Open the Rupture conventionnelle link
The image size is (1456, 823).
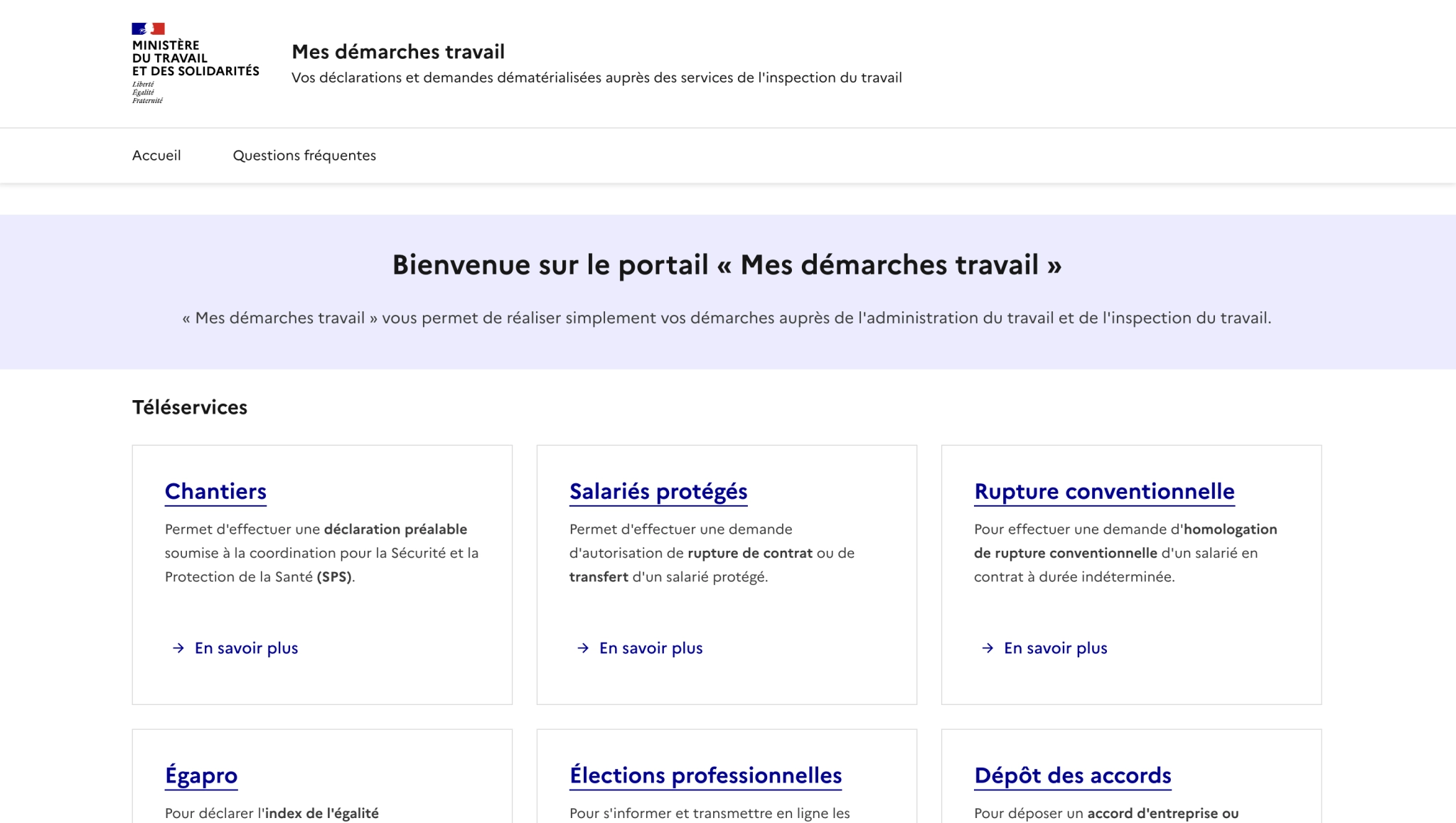pyautogui.click(x=1103, y=491)
